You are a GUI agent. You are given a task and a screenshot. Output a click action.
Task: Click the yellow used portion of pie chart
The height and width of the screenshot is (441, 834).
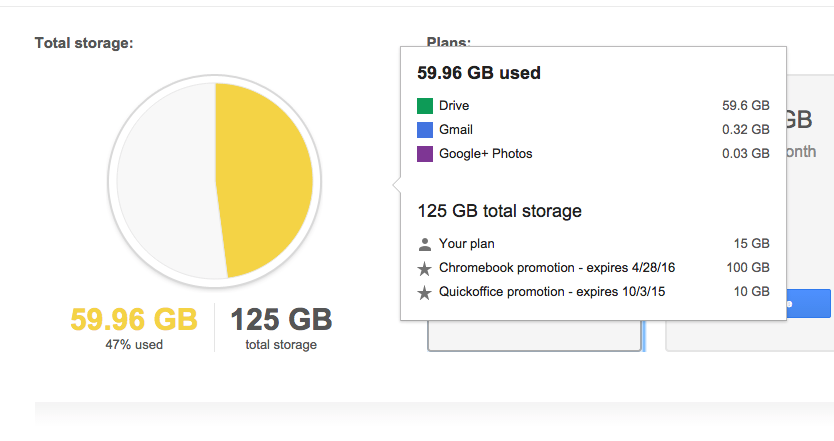(x=264, y=181)
